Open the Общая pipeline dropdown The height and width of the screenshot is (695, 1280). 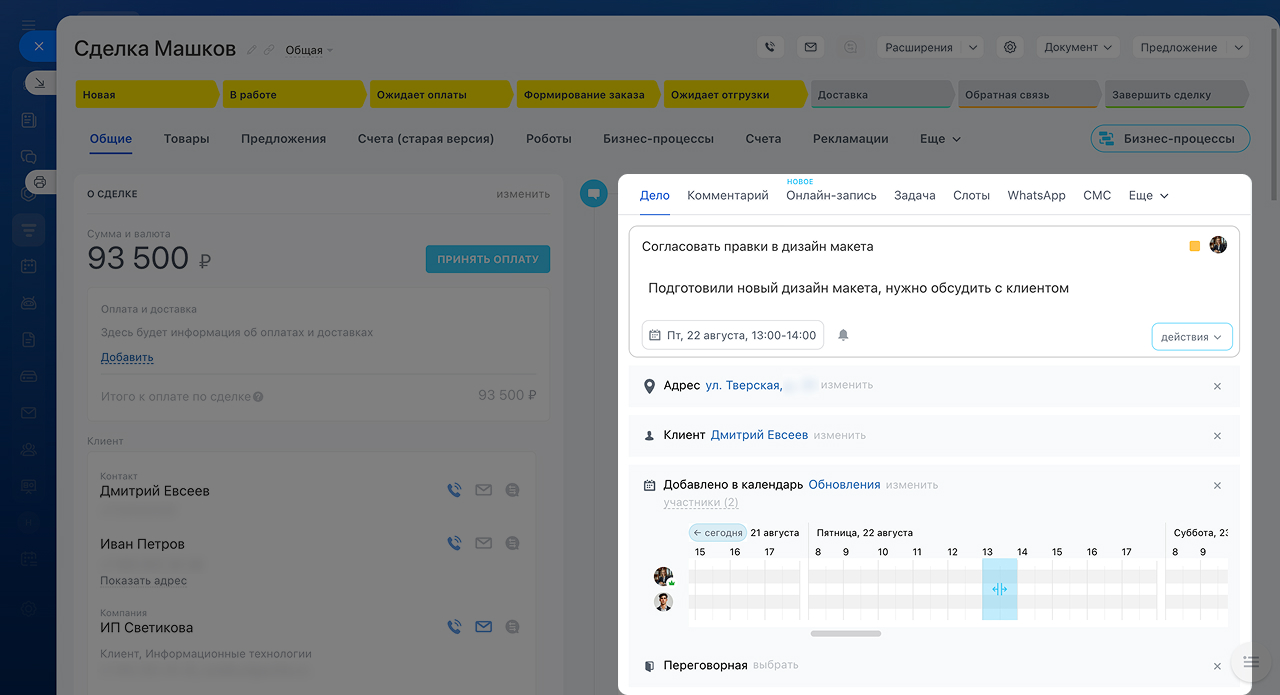click(x=309, y=50)
